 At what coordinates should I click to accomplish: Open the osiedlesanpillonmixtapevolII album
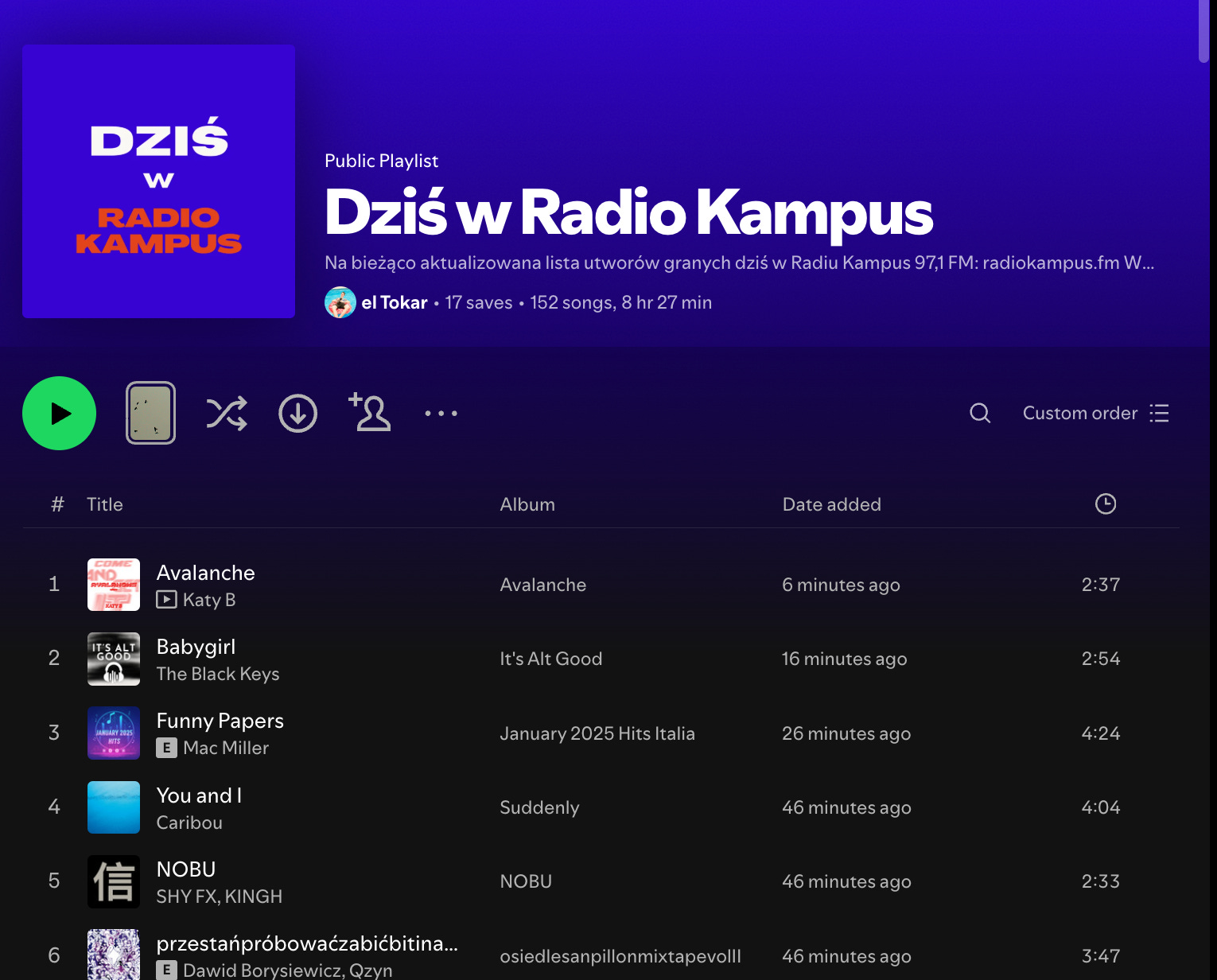[x=620, y=956]
